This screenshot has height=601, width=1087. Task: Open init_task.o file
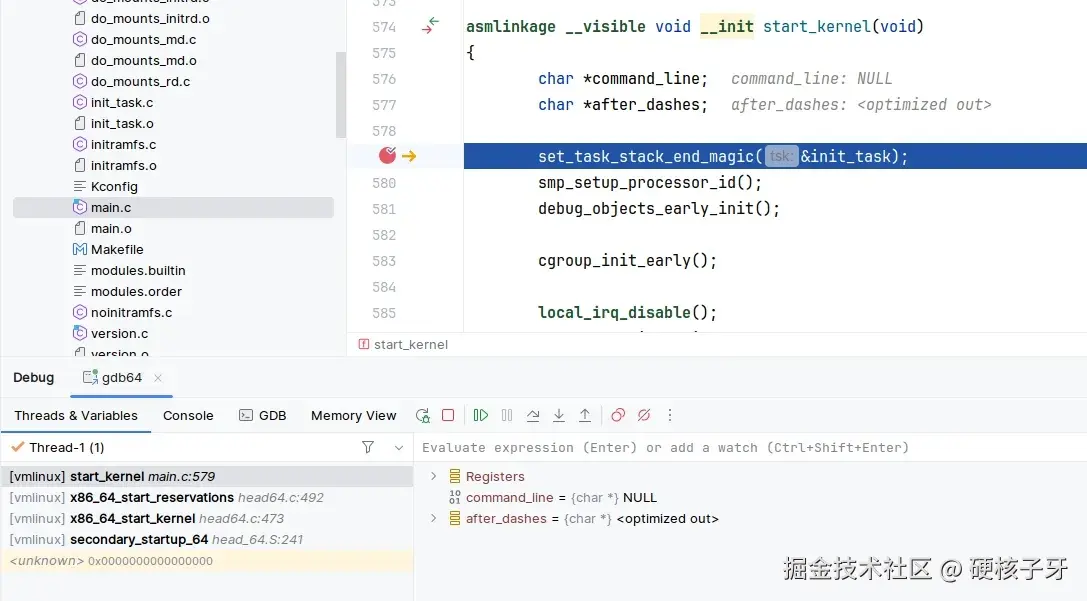[122, 123]
